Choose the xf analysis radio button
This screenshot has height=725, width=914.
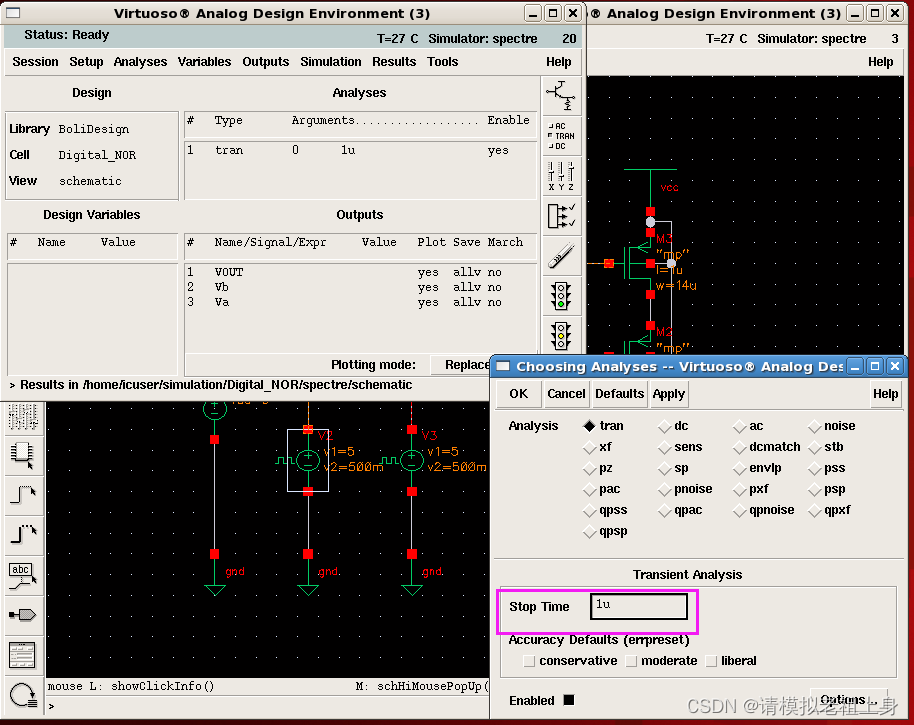pyautogui.click(x=589, y=447)
